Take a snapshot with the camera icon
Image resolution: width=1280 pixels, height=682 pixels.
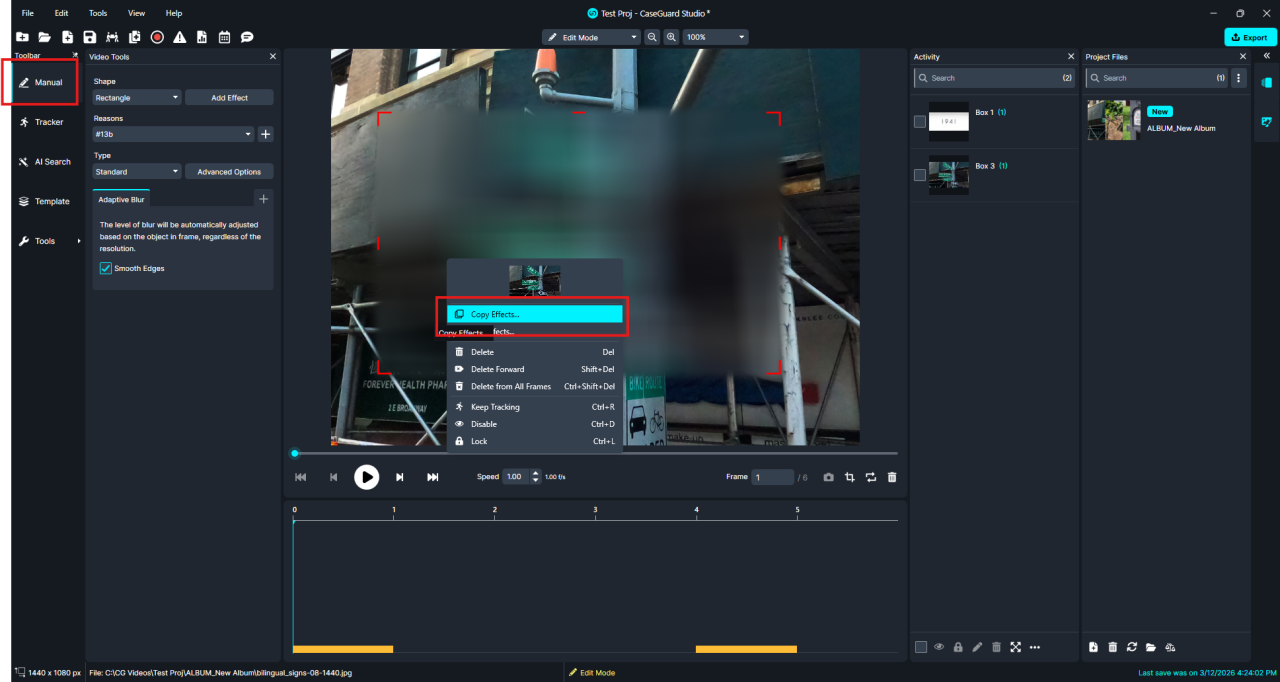click(x=828, y=477)
